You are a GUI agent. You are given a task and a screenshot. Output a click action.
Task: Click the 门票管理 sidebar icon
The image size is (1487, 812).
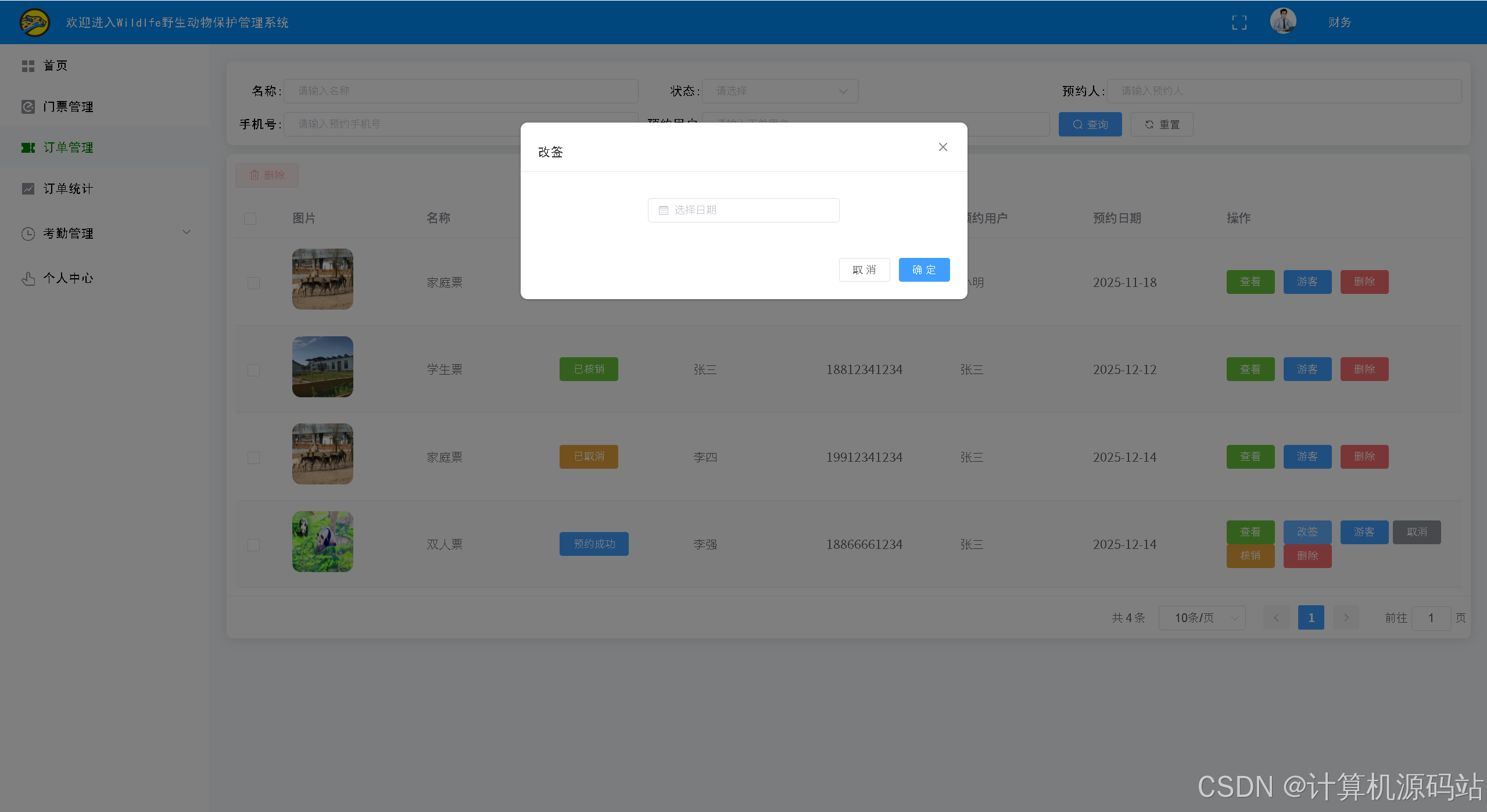[x=28, y=107]
